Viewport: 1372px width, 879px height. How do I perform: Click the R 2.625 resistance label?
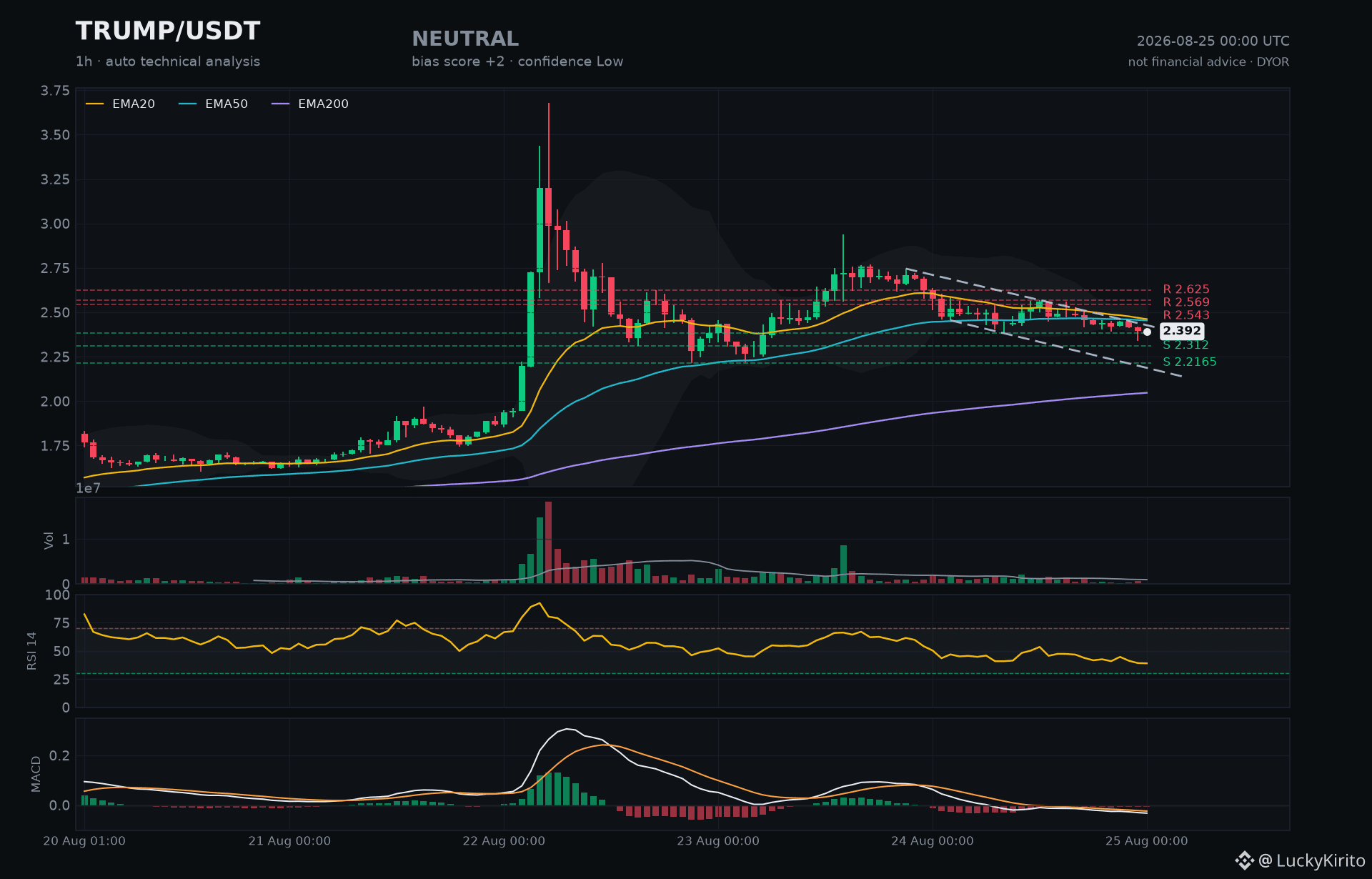tap(1186, 289)
